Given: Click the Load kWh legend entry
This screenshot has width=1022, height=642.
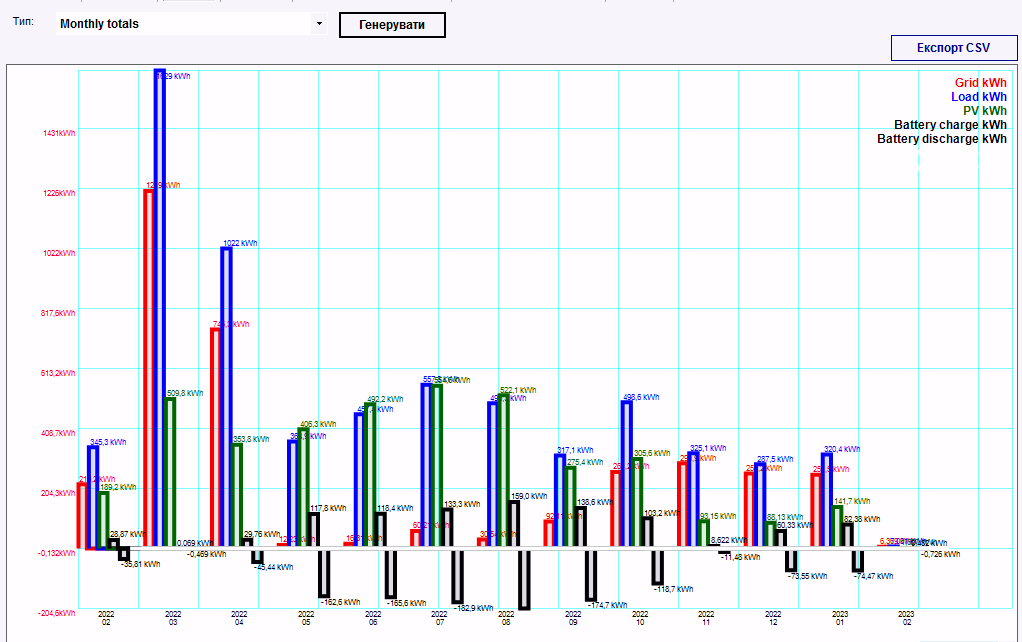Looking at the screenshot, I should [978, 96].
